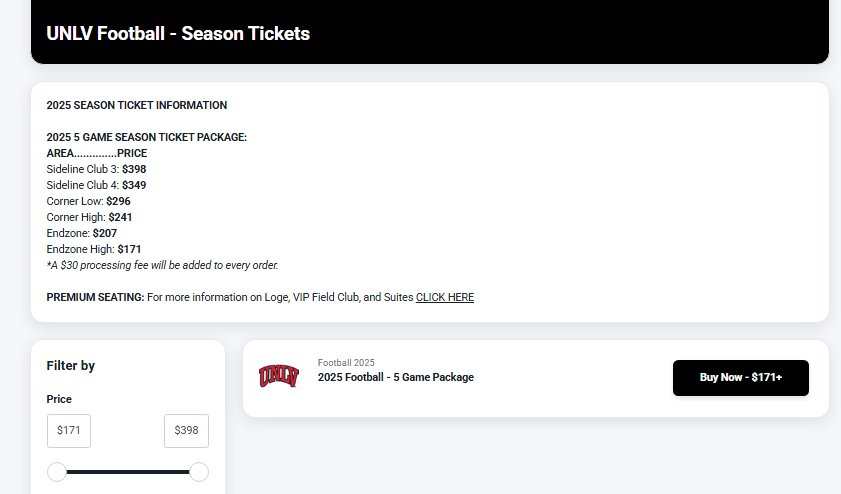This screenshot has height=494, width=841.
Task: Focus the minimum price field showing $171
Action: tap(69, 430)
